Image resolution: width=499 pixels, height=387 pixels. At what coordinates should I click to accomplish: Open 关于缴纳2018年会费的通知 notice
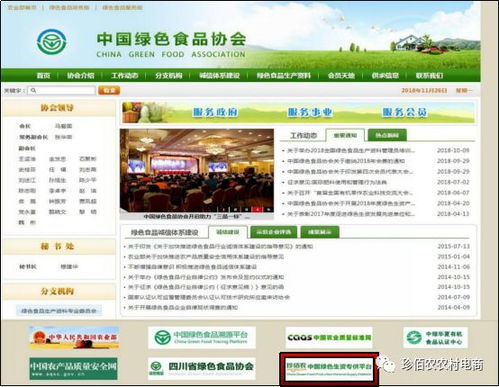coord(346,161)
